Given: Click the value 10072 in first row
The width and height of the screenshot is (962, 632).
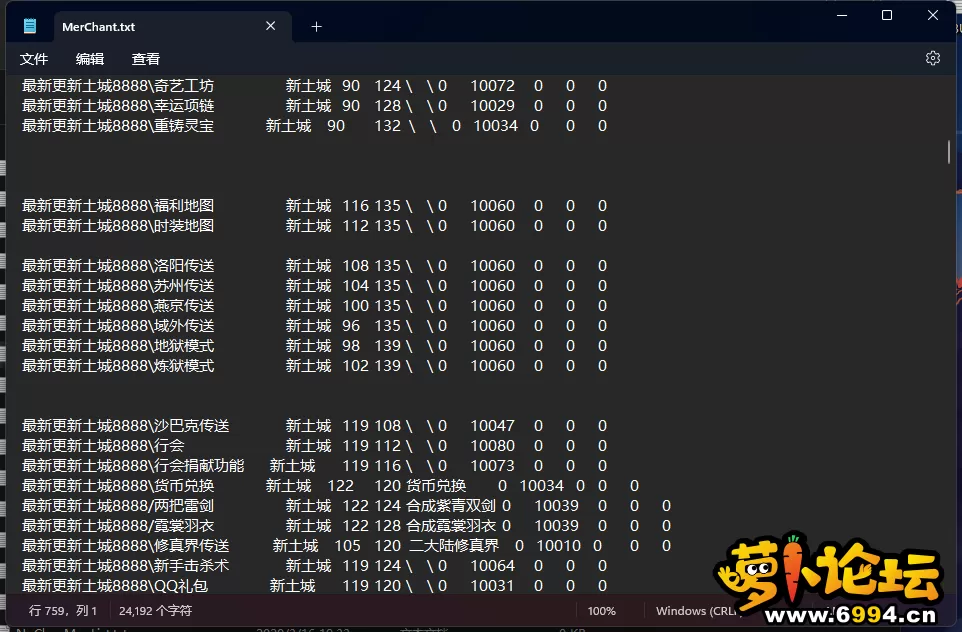Looking at the screenshot, I should (x=493, y=86).
